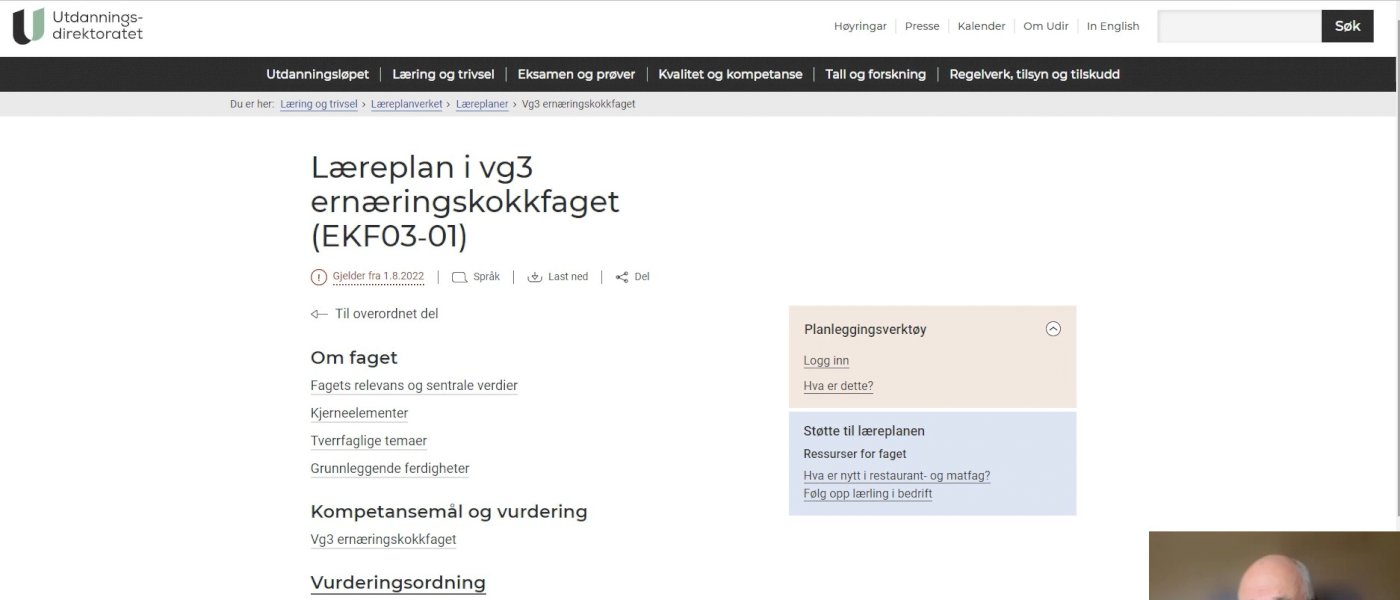Go to Om Udir page
This screenshot has width=1400, height=600.
click(x=1046, y=26)
